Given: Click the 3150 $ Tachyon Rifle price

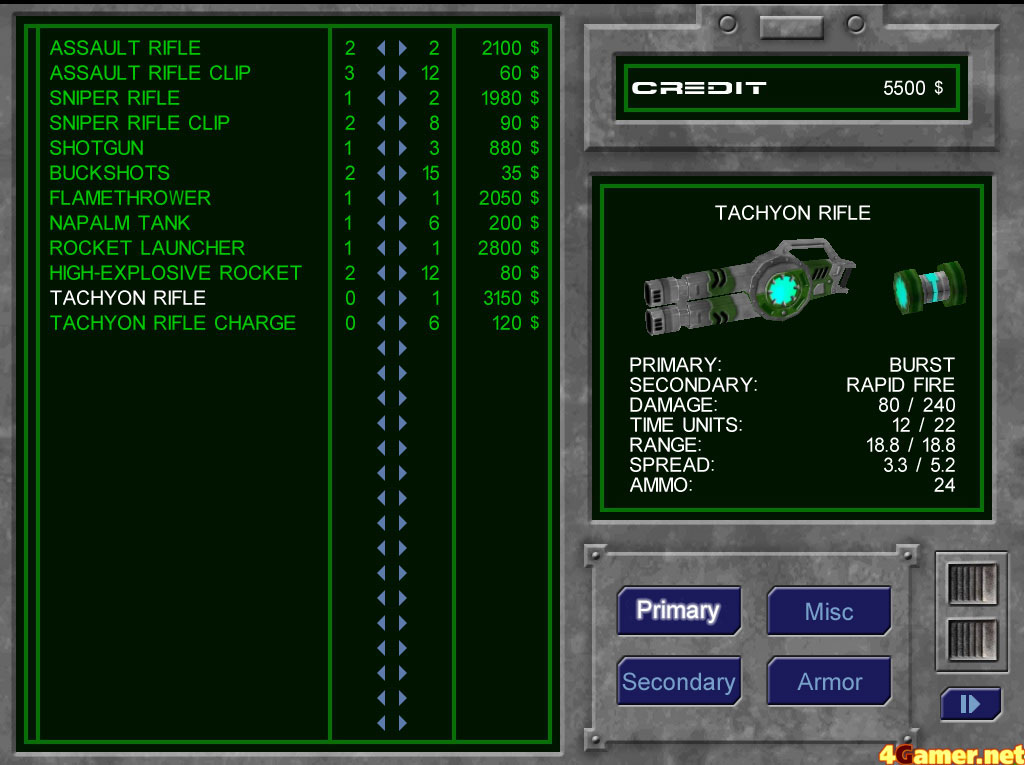Looking at the screenshot, I should (511, 298).
